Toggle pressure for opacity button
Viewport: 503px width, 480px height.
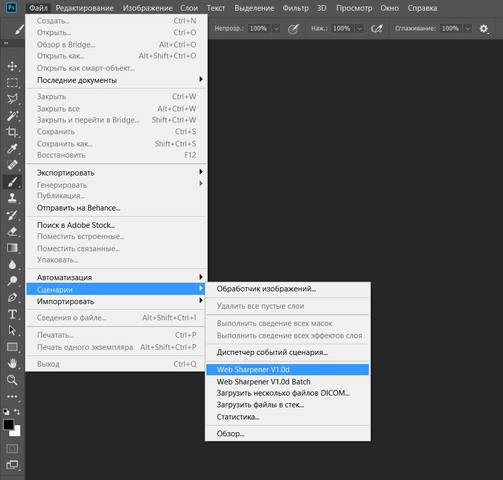point(293,29)
